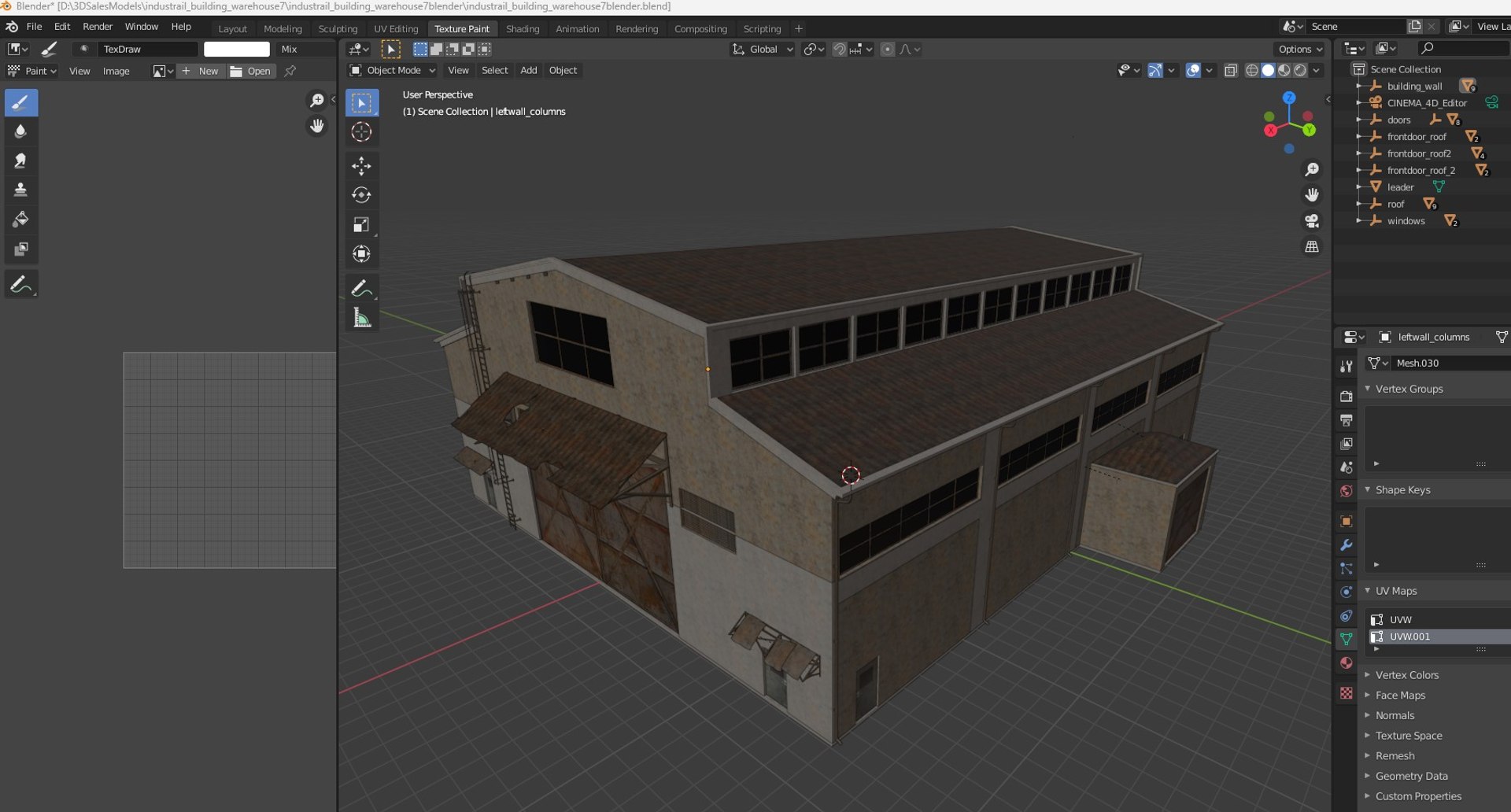Click the image editor pan hand icon
Screen dimensions: 1511x812
316,126
